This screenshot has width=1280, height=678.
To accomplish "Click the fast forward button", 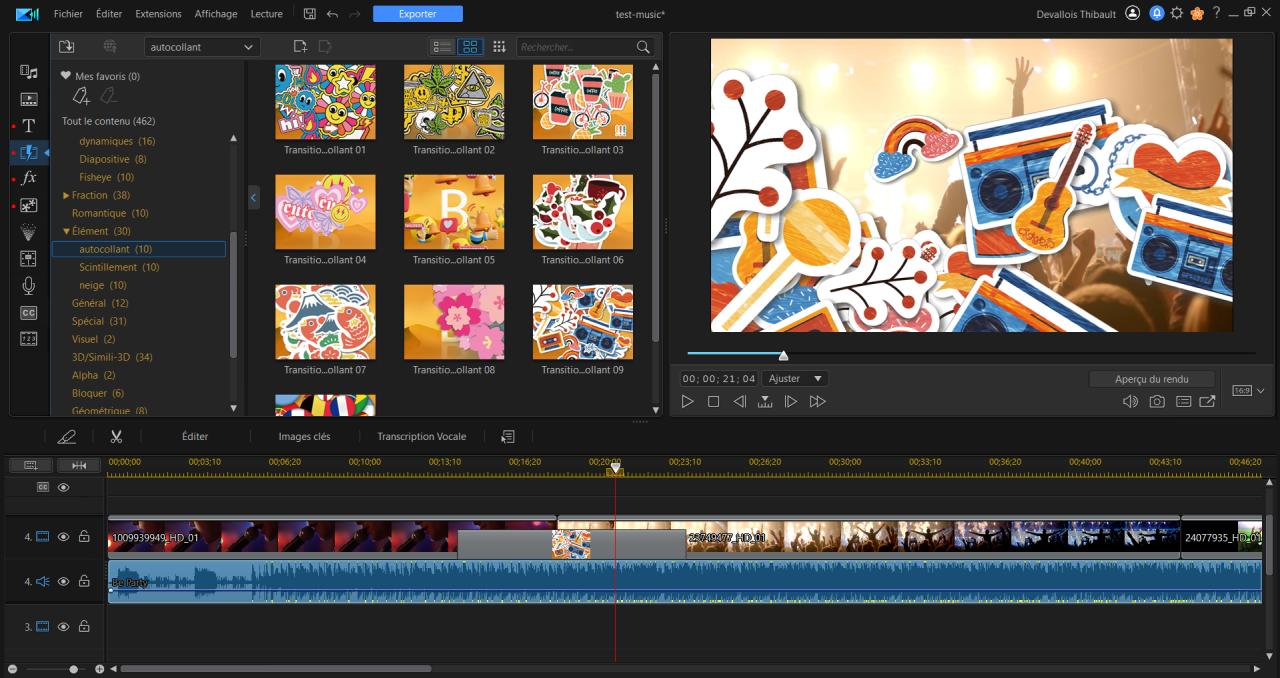I will pyautogui.click(x=817, y=401).
